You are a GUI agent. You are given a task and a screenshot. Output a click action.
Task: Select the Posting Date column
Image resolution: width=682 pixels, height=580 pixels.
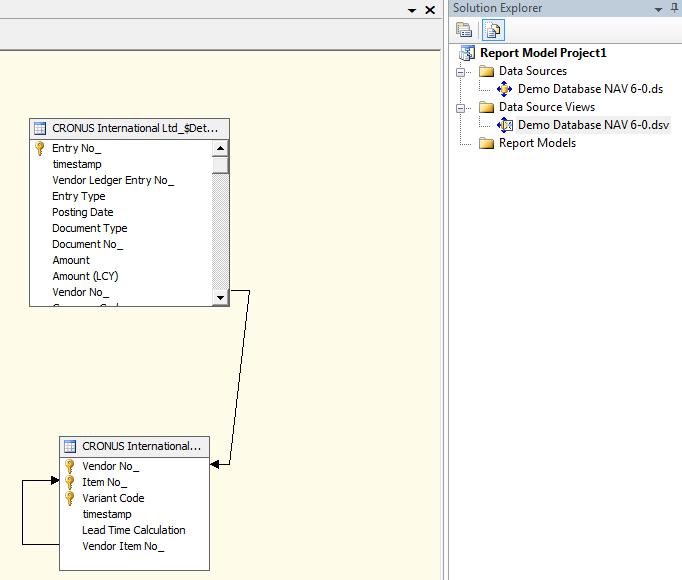click(x=83, y=212)
